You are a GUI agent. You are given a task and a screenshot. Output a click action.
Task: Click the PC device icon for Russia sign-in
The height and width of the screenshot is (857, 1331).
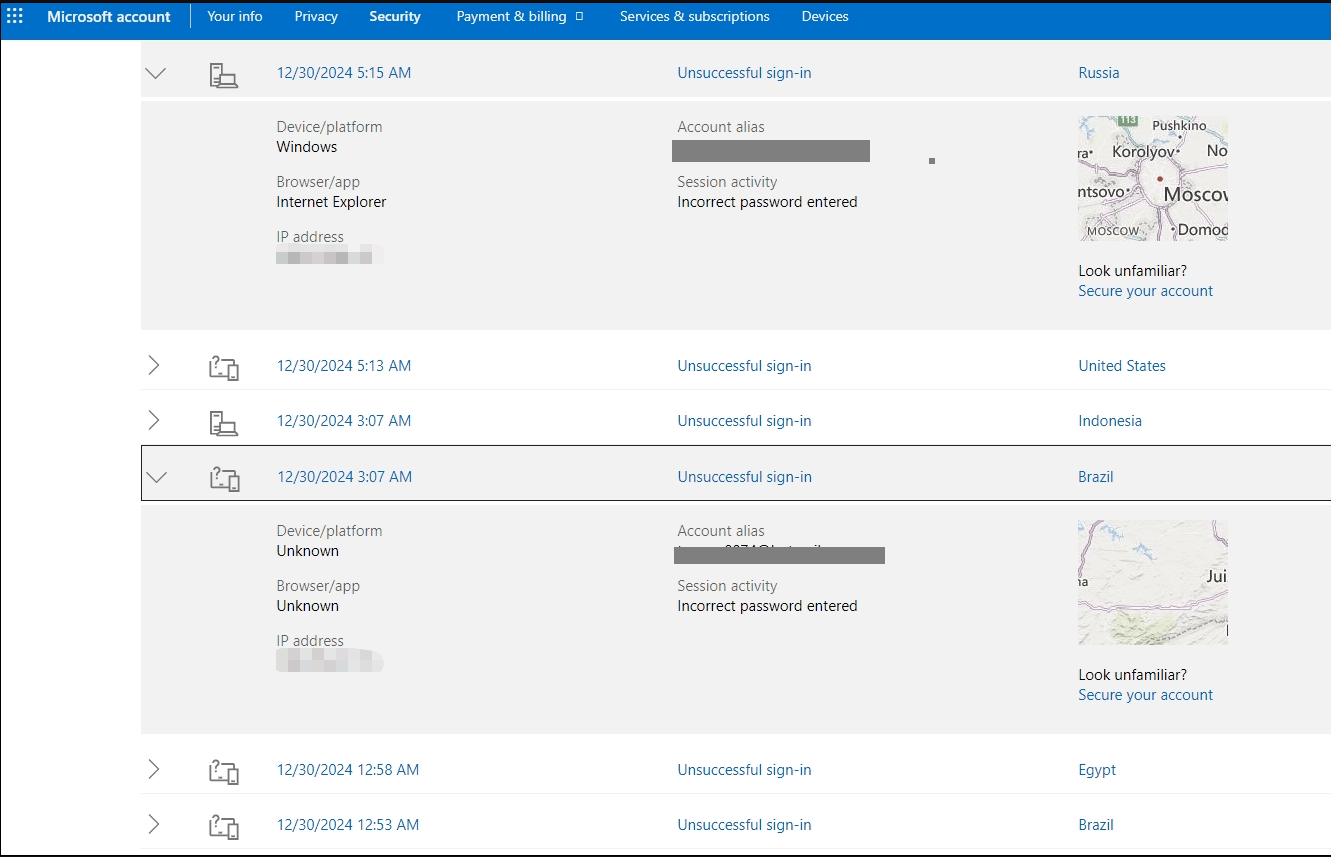(224, 74)
